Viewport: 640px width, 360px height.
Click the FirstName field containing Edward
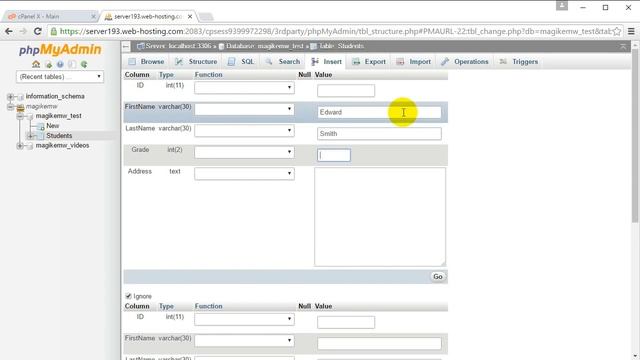pos(379,112)
